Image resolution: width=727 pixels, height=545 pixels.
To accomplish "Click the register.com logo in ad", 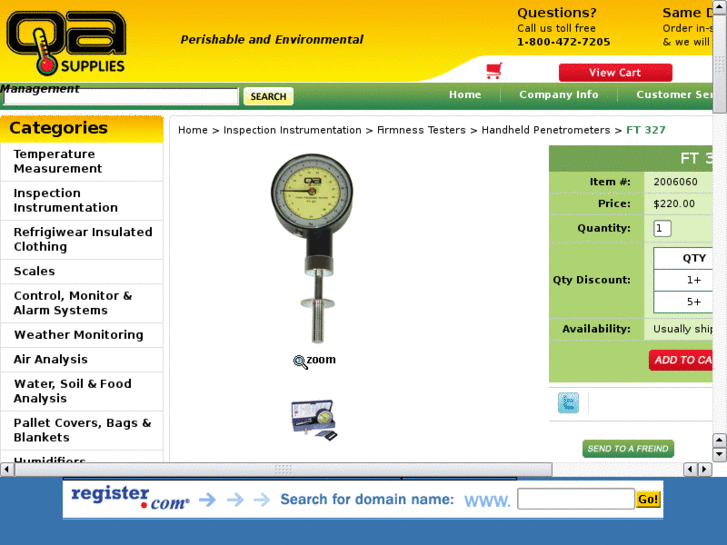I will (x=130, y=498).
